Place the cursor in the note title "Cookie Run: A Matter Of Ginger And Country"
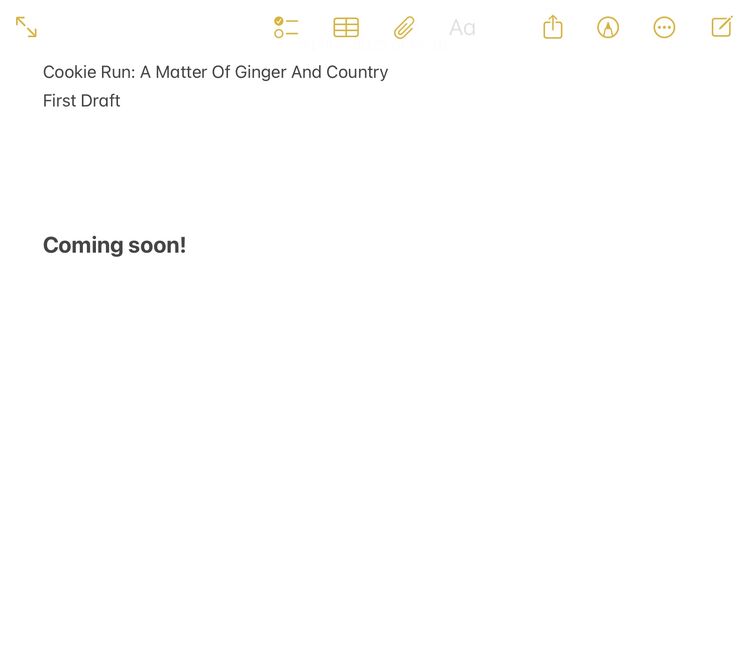The image size is (755, 652). click(215, 72)
